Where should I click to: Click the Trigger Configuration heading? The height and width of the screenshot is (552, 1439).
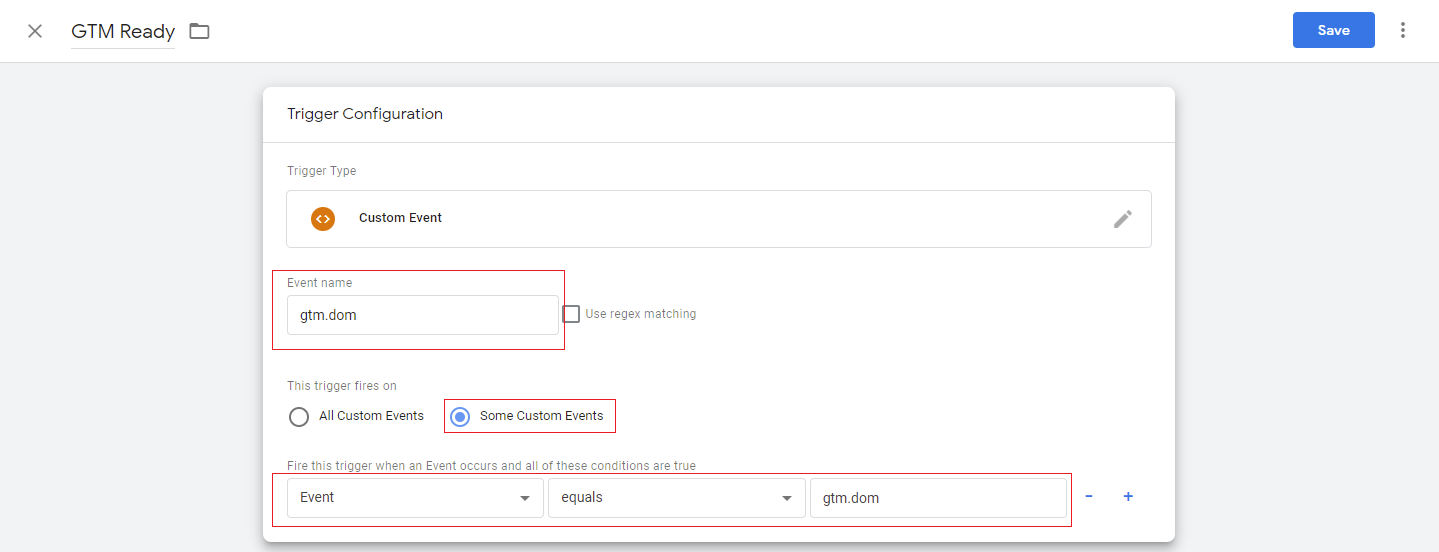pyautogui.click(x=365, y=114)
